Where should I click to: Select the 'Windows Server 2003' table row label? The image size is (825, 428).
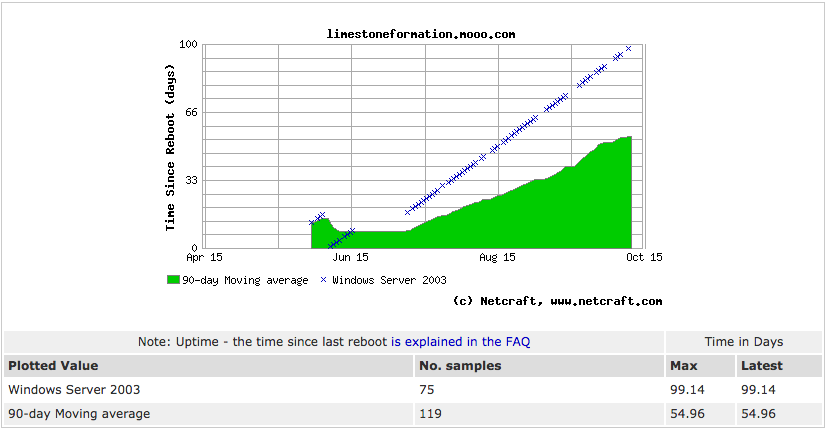coord(74,390)
